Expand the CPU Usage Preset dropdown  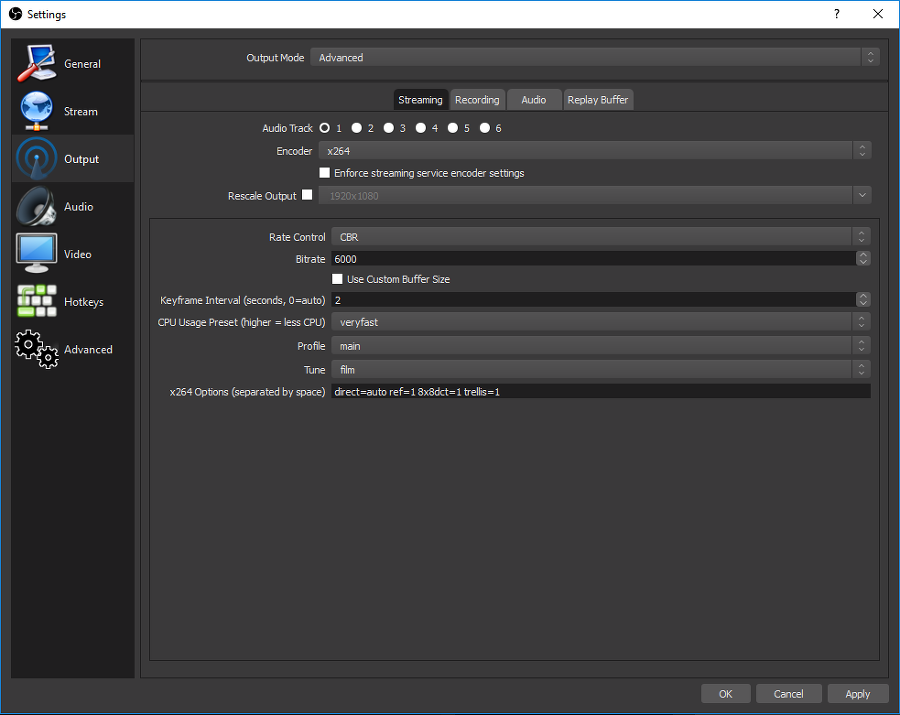(600, 322)
